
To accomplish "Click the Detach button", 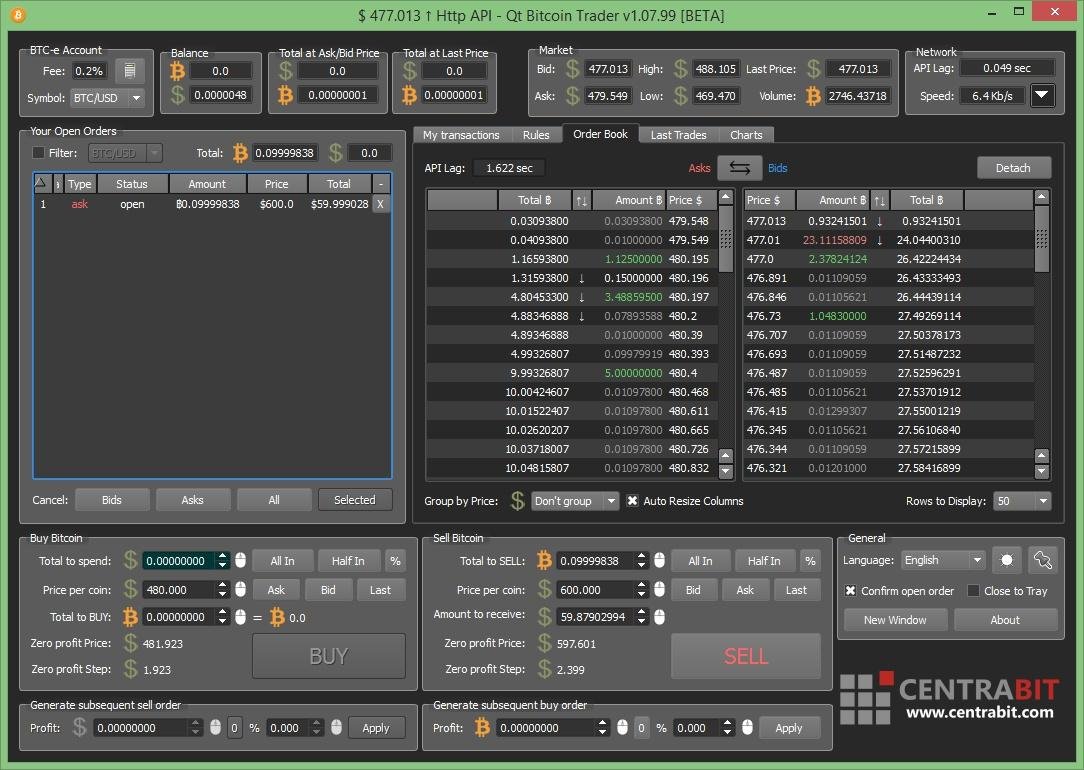I will (x=1013, y=168).
